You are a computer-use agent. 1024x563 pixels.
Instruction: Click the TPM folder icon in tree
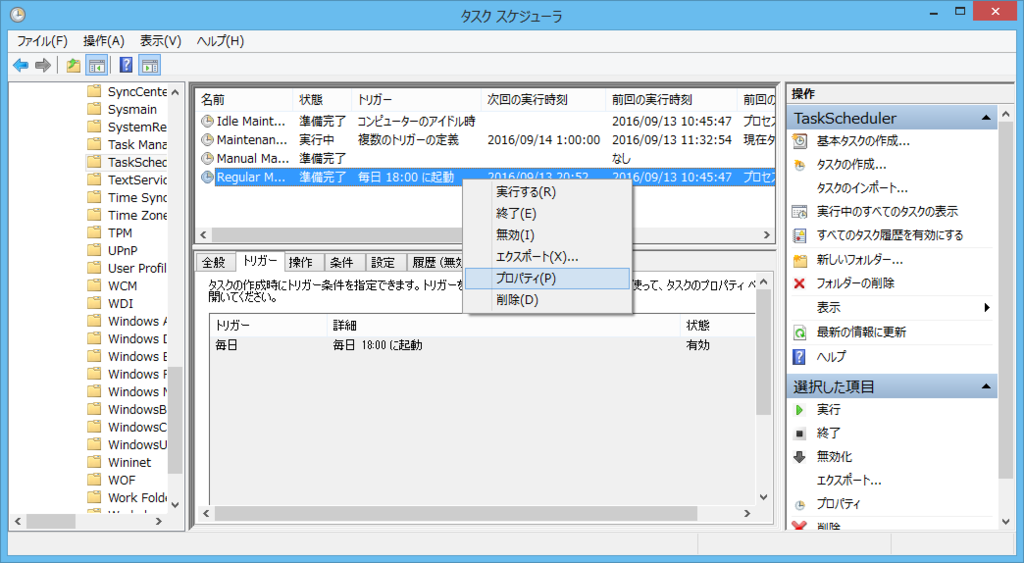(x=95, y=233)
